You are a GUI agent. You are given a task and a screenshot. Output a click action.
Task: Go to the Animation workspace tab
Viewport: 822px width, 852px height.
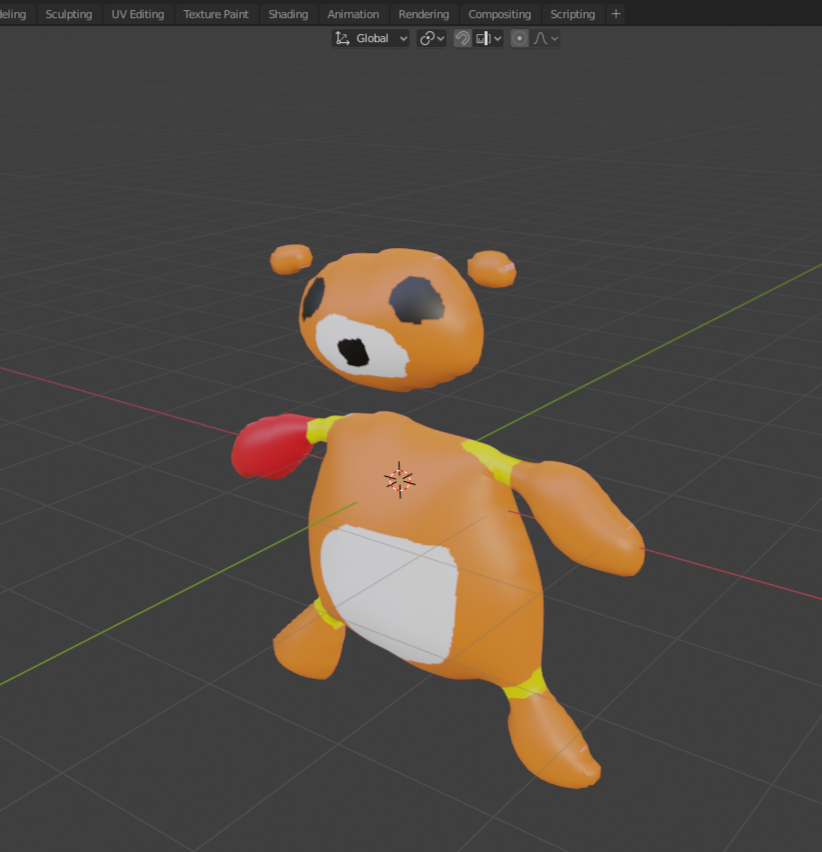click(x=353, y=14)
